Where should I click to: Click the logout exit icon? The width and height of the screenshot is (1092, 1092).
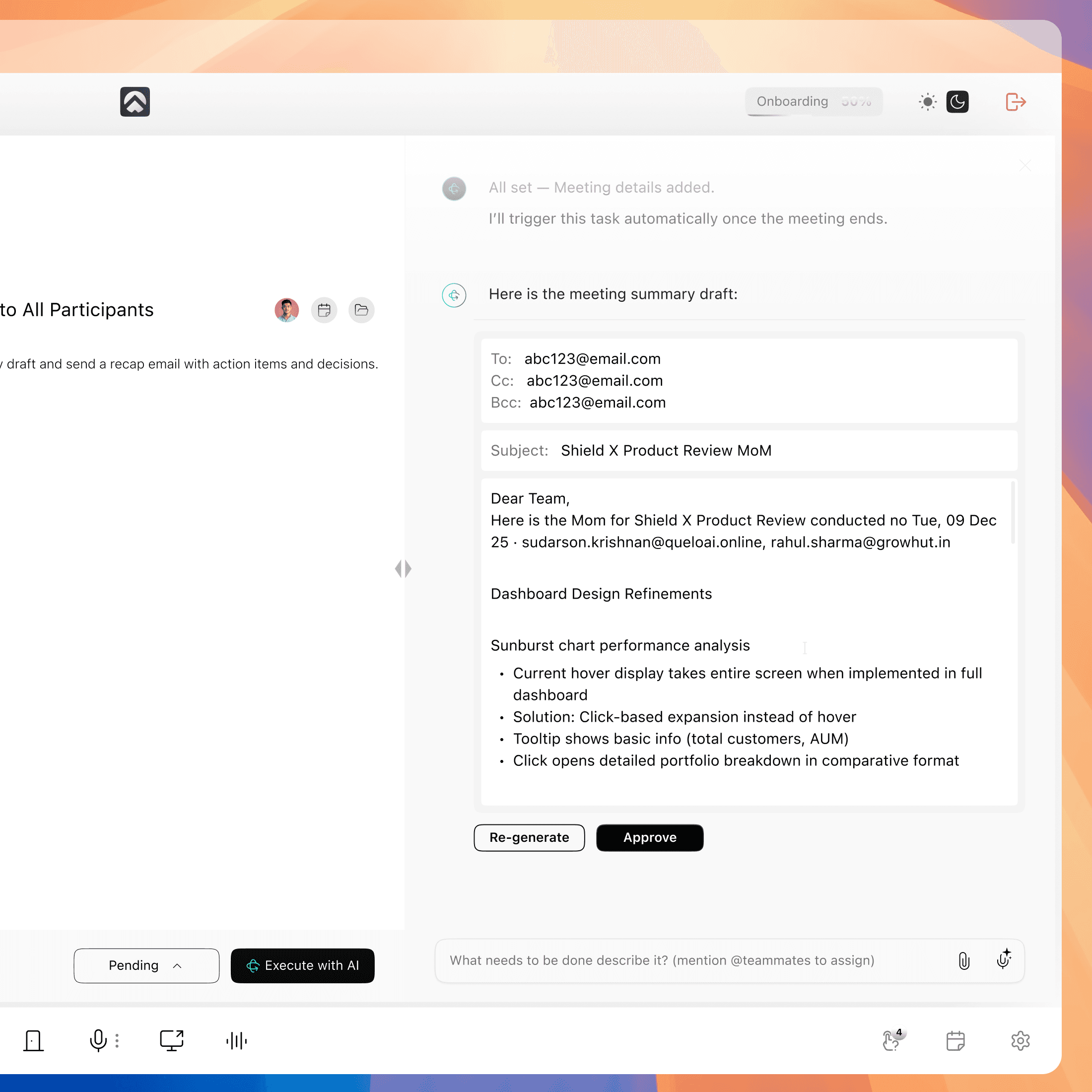[1015, 102]
